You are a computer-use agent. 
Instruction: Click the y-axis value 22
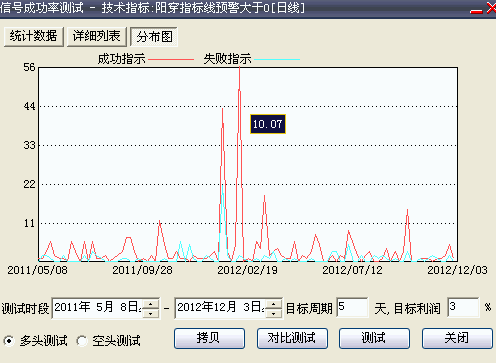(29, 184)
